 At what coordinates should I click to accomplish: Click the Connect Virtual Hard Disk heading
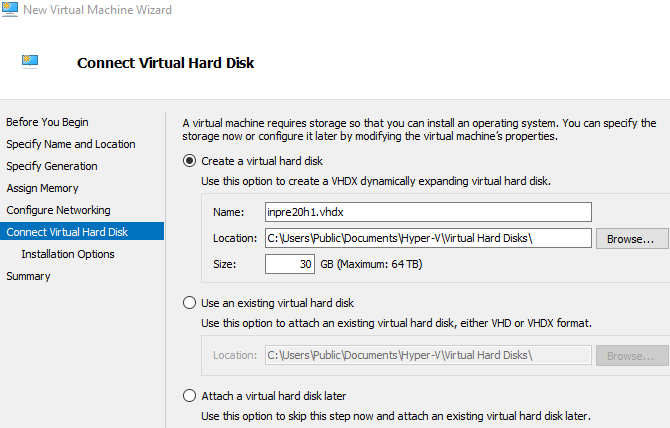[166, 63]
